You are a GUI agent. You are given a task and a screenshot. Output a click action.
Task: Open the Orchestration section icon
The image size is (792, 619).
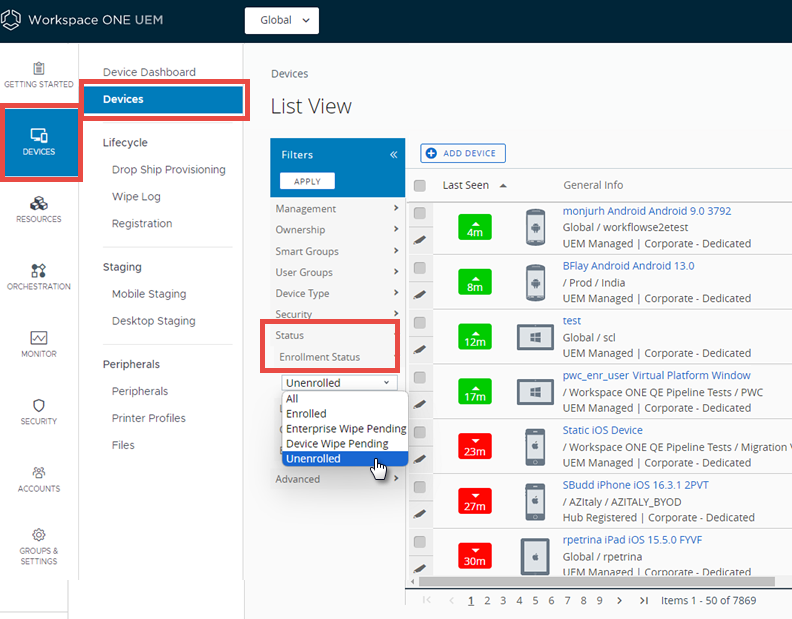pos(39,270)
